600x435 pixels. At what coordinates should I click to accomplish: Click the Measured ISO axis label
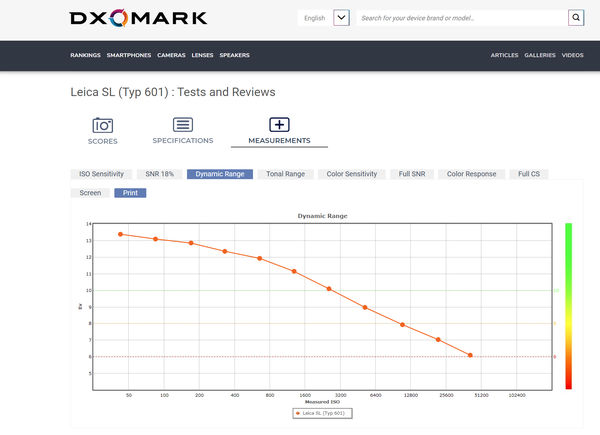322,402
